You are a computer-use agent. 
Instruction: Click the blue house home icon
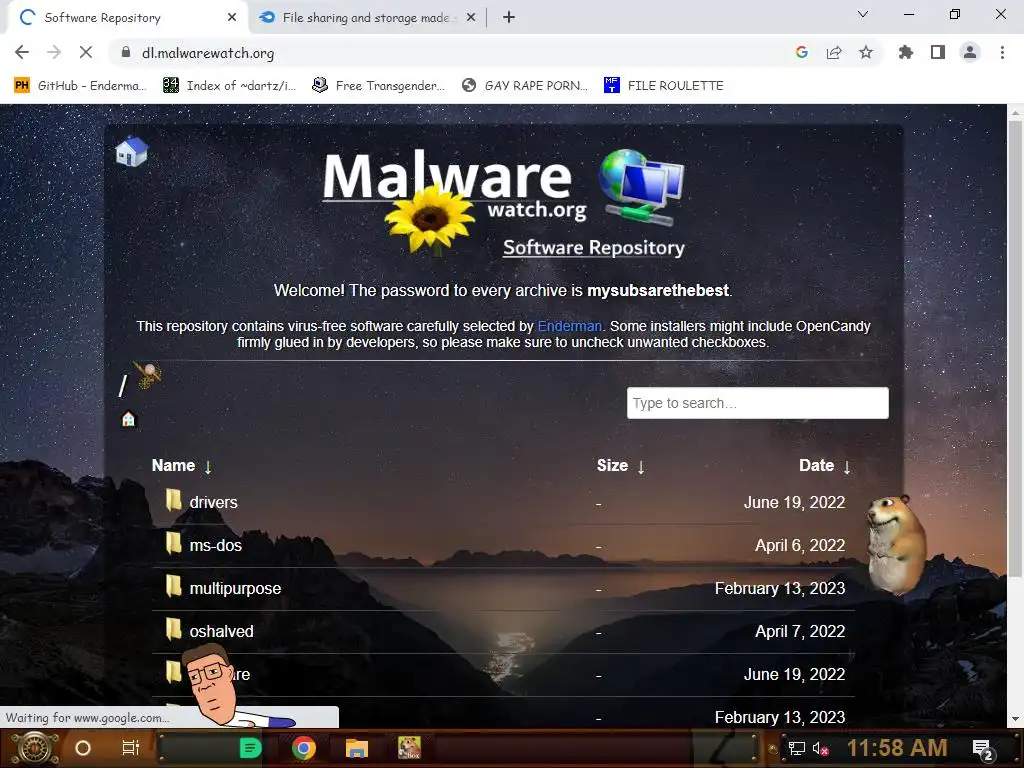click(131, 152)
